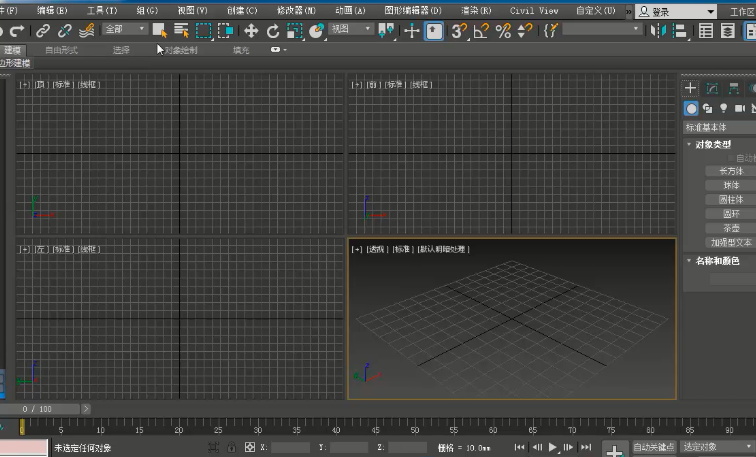Open the 全部 selection filter dropdown
This screenshot has height=457, width=756.
pyautogui.click(x=124, y=29)
